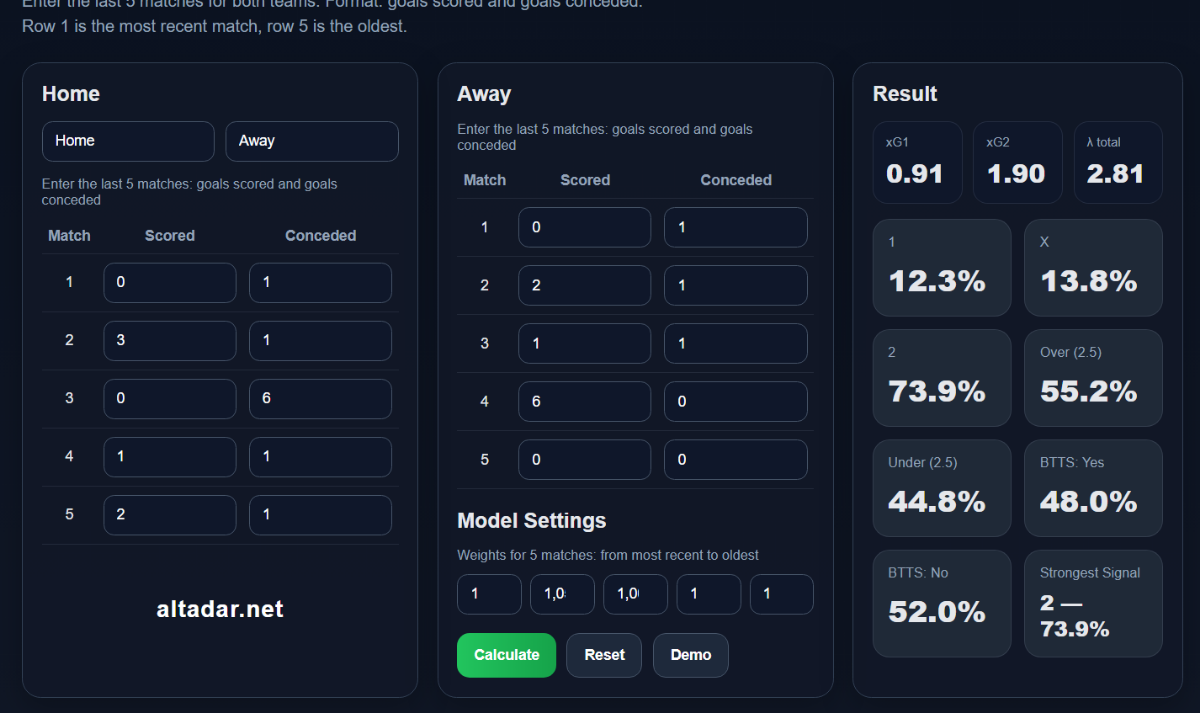Screen dimensions: 1200x713
Task: Click the green Calculate button
Action: (506, 655)
